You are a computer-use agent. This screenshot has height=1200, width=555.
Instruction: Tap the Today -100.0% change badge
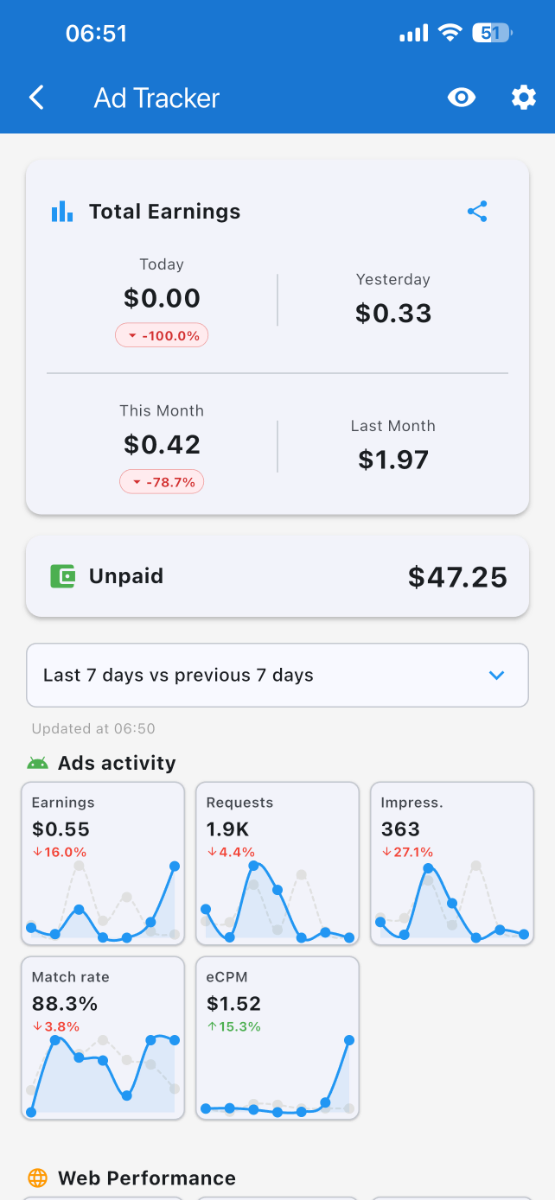click(x=162, y=335)
